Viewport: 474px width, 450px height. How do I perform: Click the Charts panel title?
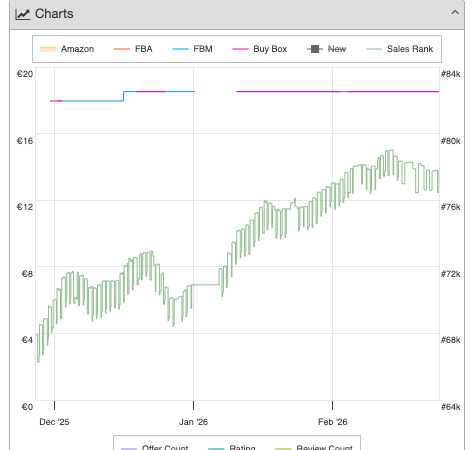click(x=54, y=14)
